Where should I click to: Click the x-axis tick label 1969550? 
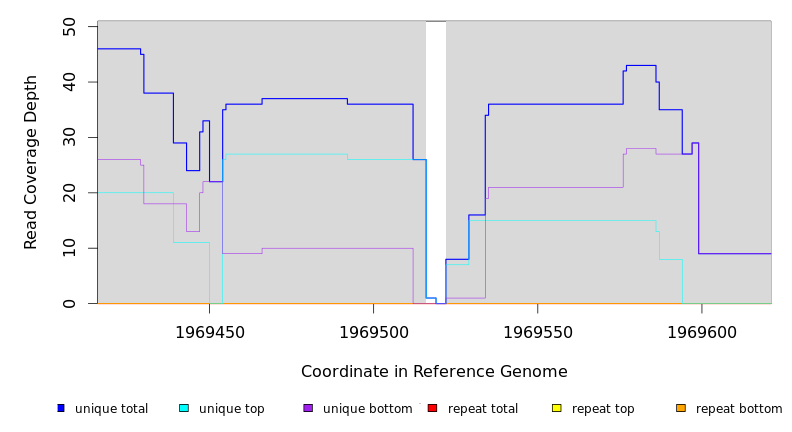(x=538, y=332)
